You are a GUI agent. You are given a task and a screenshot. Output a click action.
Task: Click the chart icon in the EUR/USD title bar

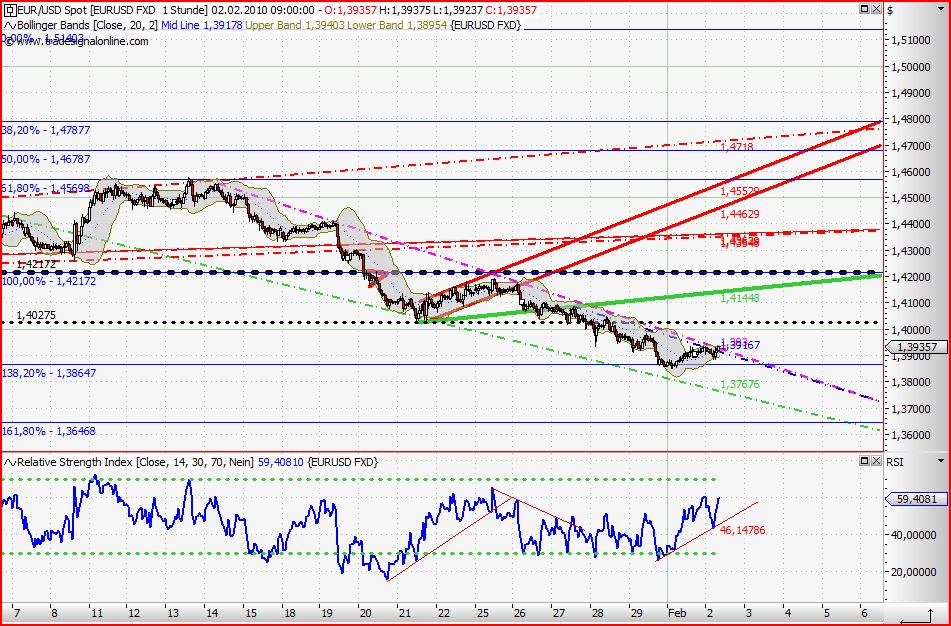point(11,12)
